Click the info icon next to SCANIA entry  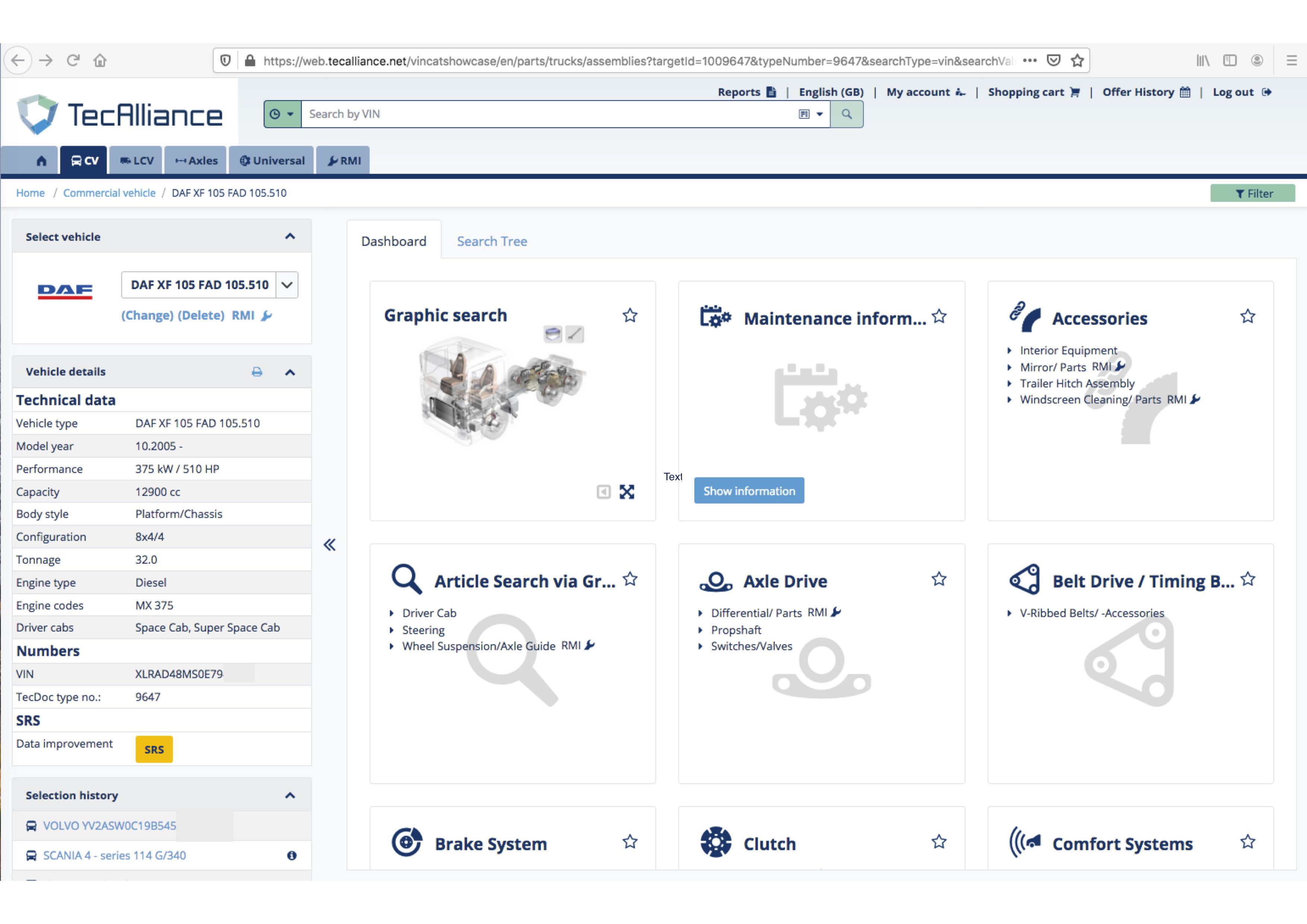[x=291, y=855]
